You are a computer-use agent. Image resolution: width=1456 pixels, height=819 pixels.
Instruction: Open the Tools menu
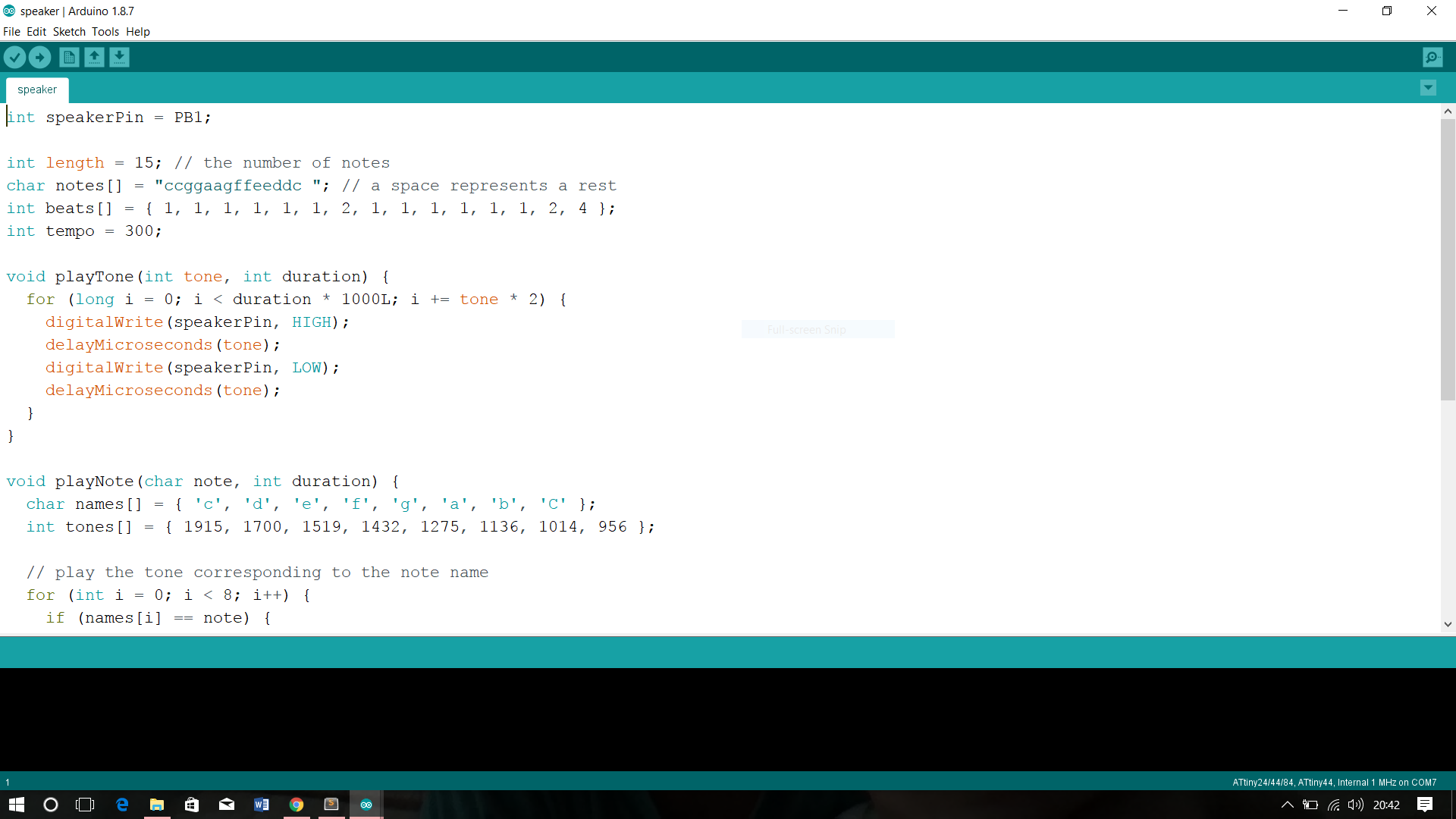click(x=104, y=31)
